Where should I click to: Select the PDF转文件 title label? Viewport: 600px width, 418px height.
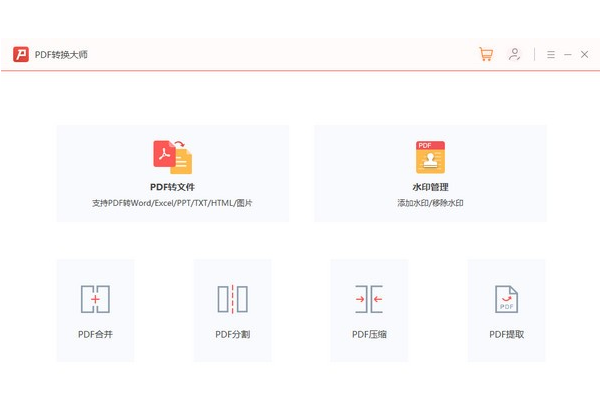tap(173, 187)
